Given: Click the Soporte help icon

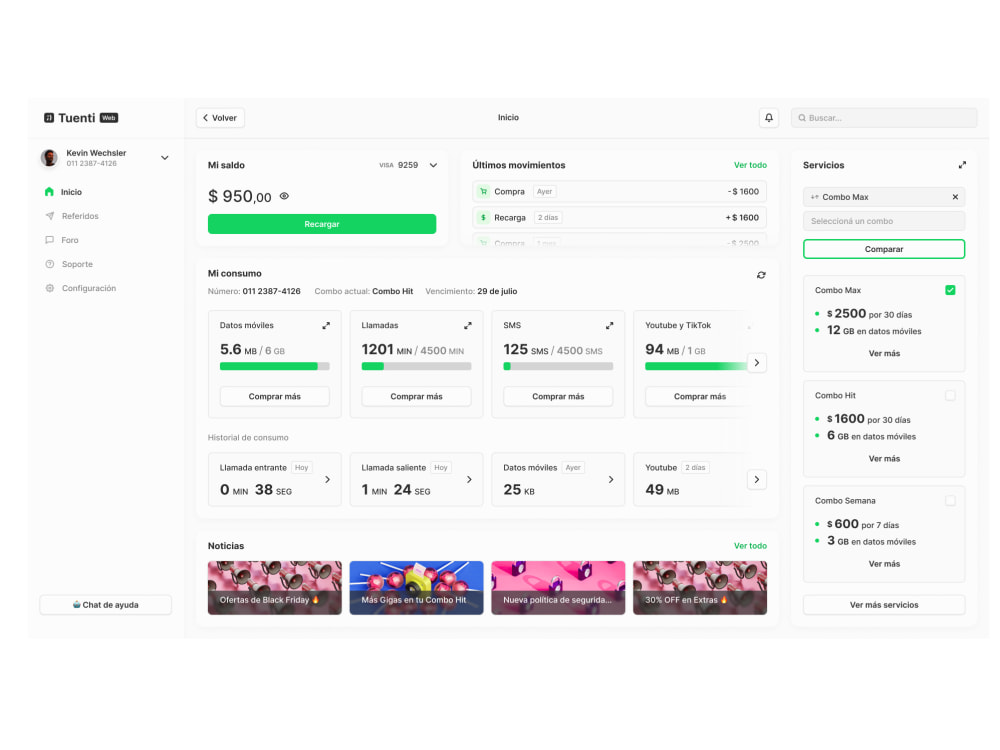Looking at the screenshot, I should 49,263.
